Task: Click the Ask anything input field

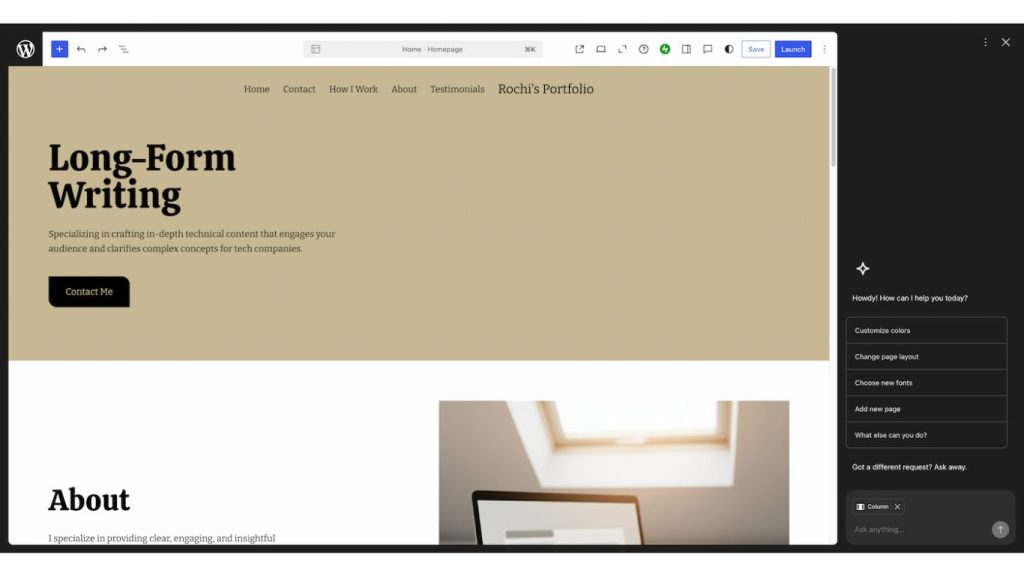Action: coord(910,529)
